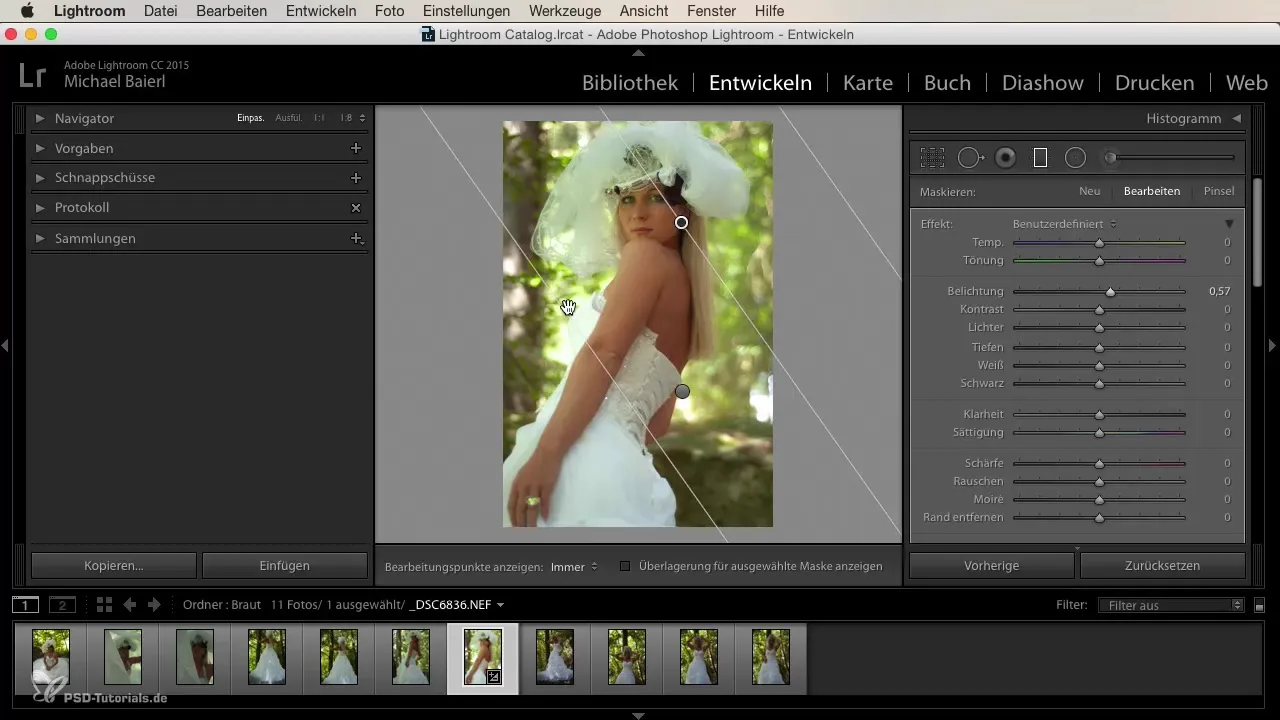Select the last filmstrip thumbnail

[x=771, y=657]
